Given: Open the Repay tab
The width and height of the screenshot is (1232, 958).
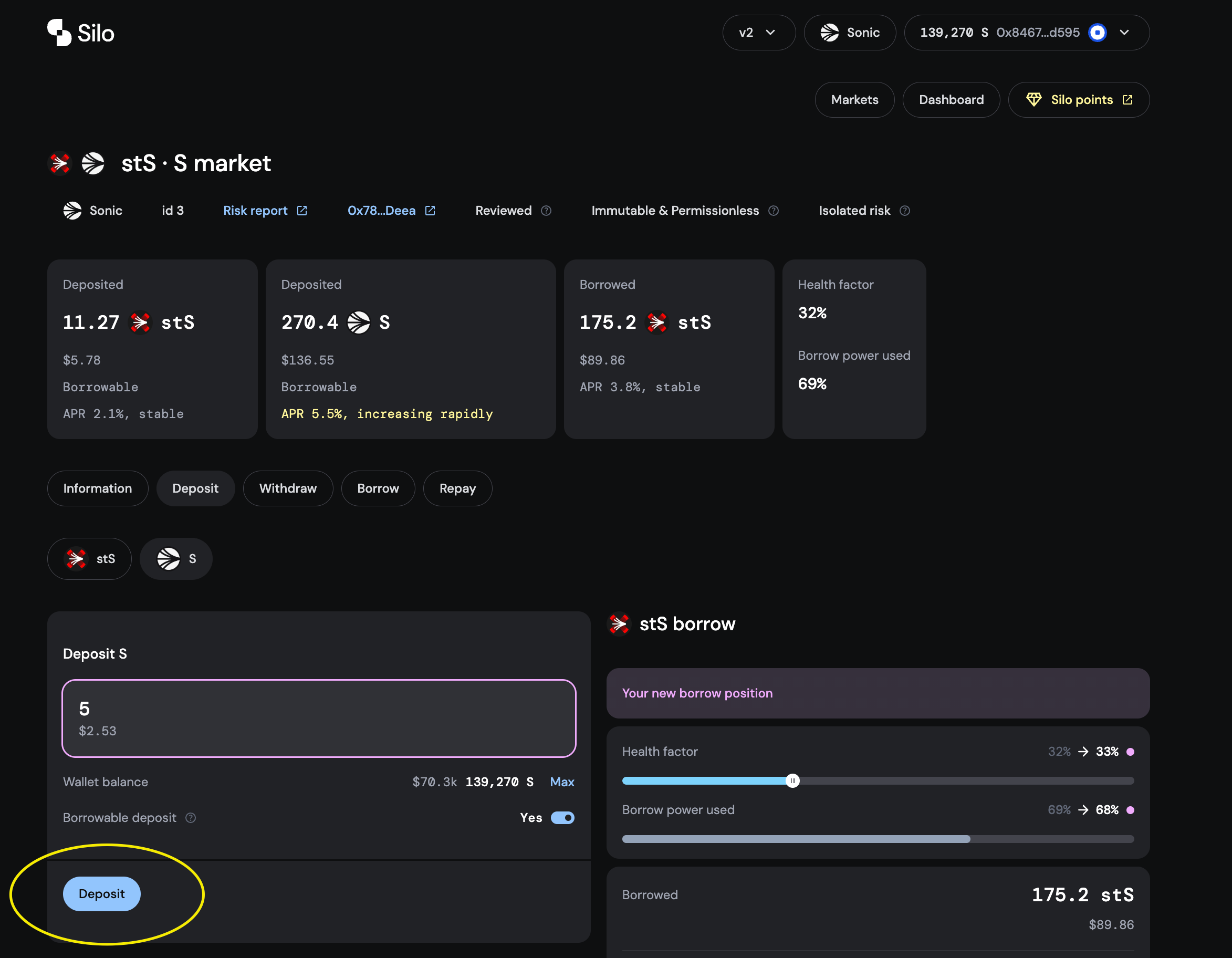Looking at the screenshot, I should (x=457, y=488).
